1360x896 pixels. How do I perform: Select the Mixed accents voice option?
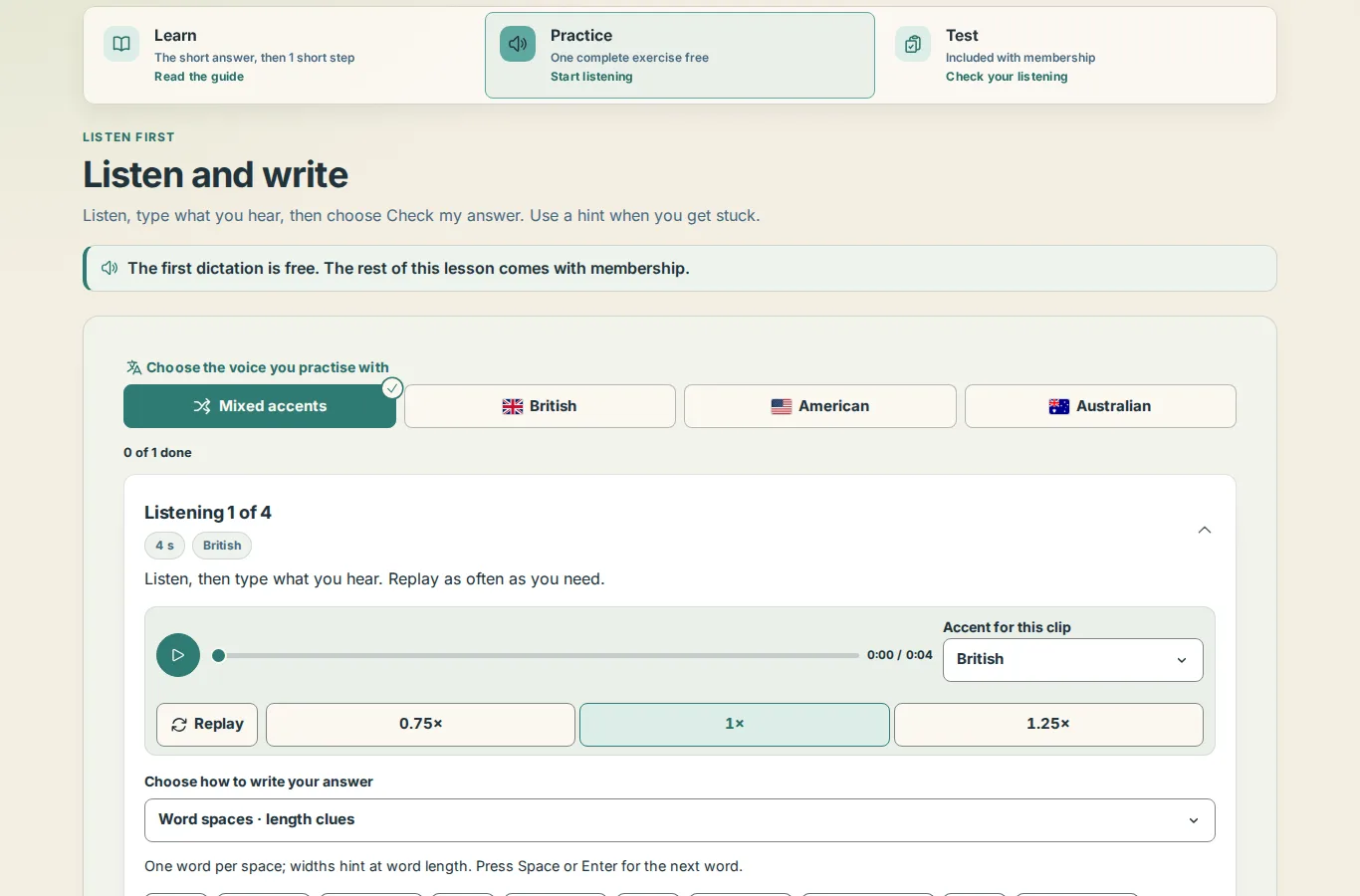(x=260, y=406)
